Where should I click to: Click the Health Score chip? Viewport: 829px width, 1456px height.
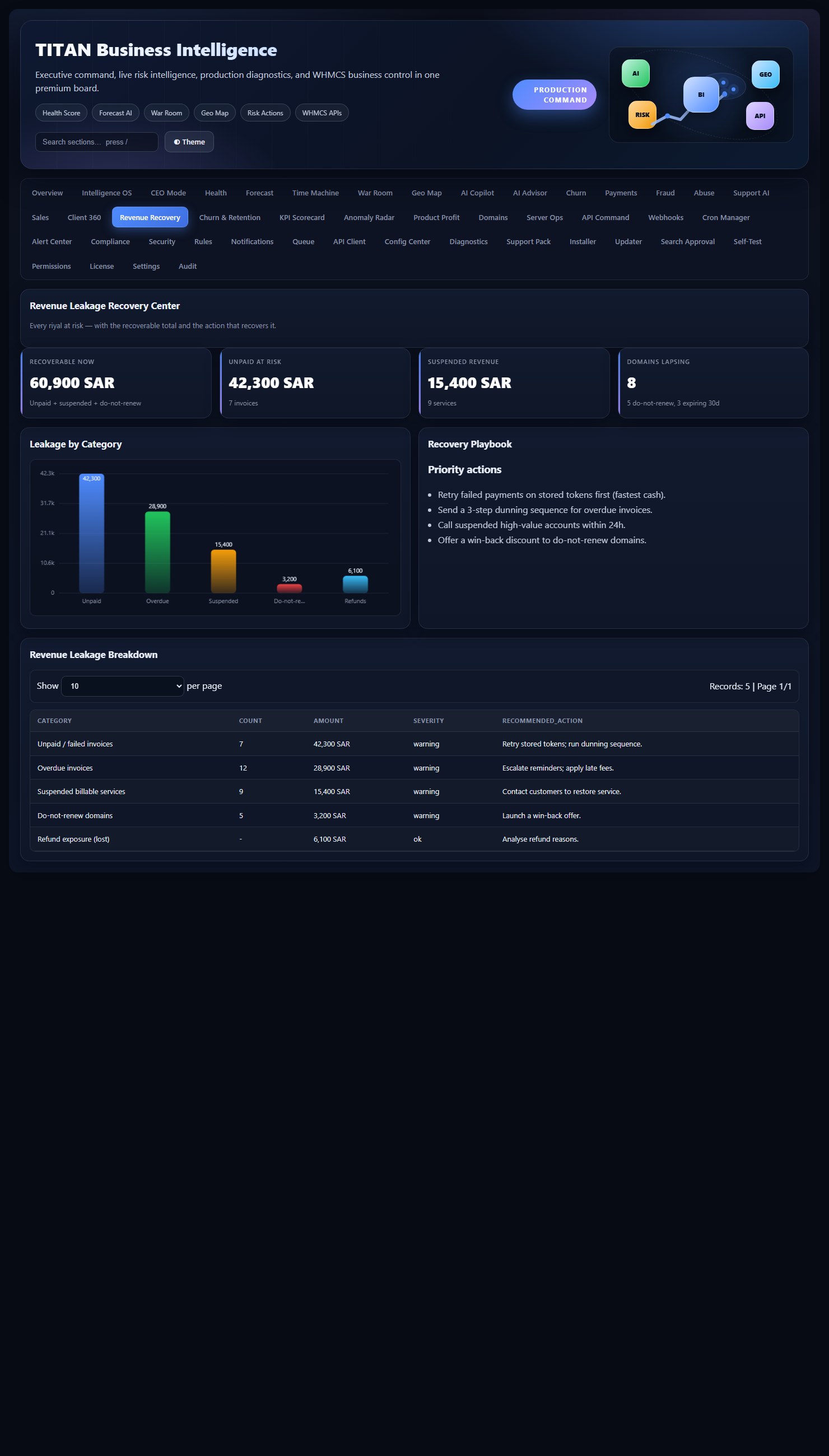tap(61, 113)
